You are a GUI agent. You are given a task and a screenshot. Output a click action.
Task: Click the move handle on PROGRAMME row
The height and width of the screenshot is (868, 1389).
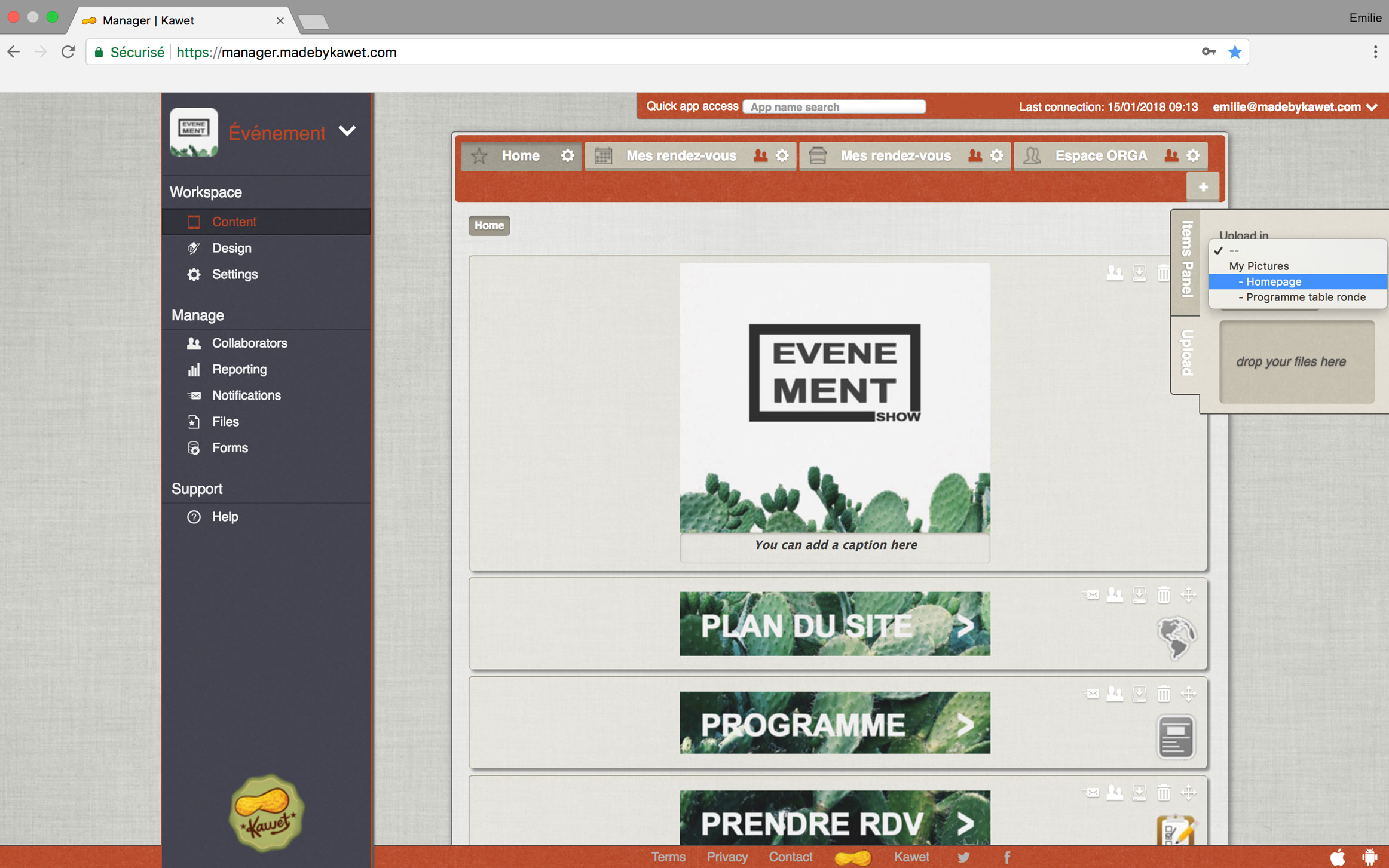[1188, 694]
